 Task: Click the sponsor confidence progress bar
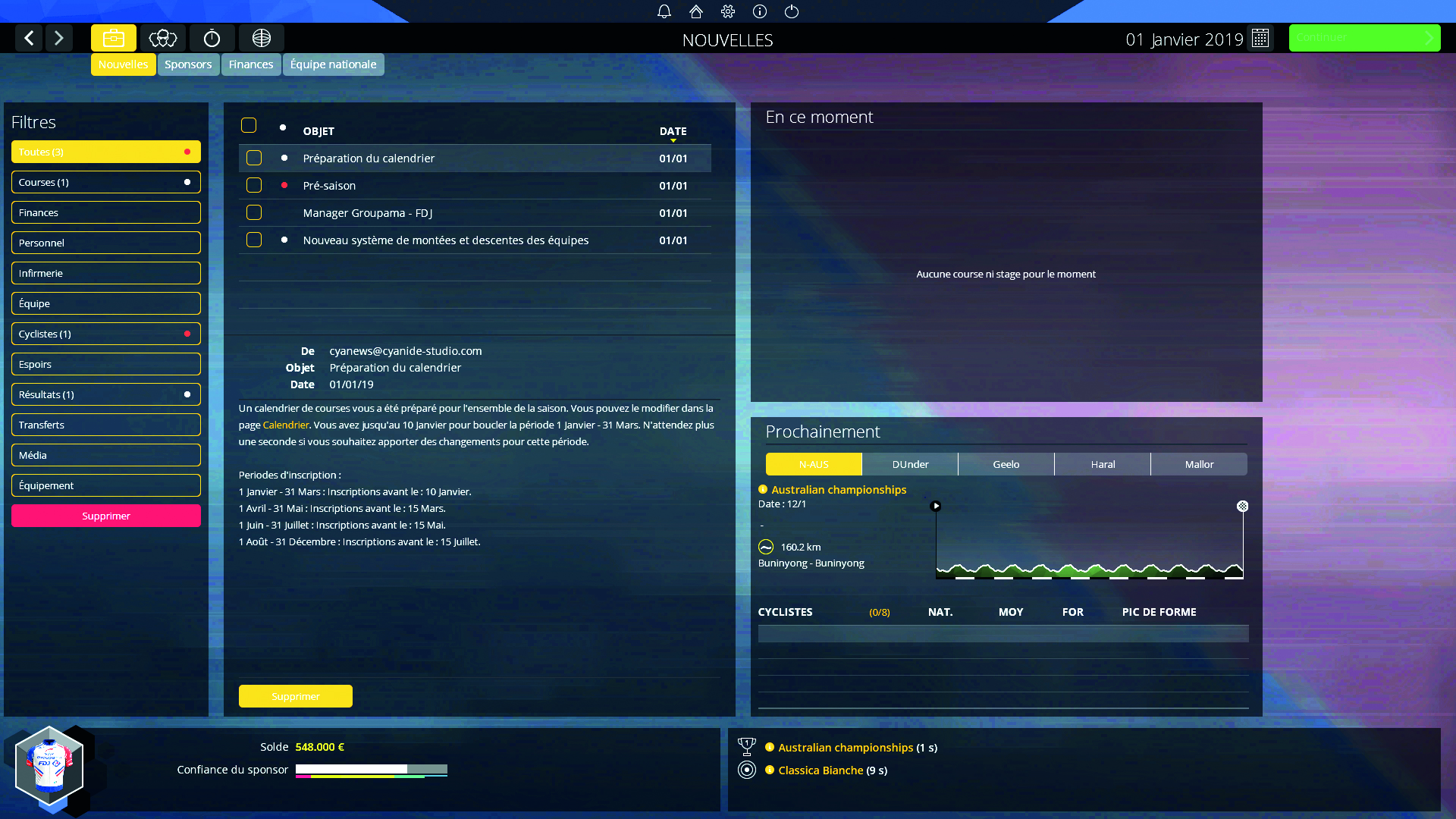click(x=372, y=770)
